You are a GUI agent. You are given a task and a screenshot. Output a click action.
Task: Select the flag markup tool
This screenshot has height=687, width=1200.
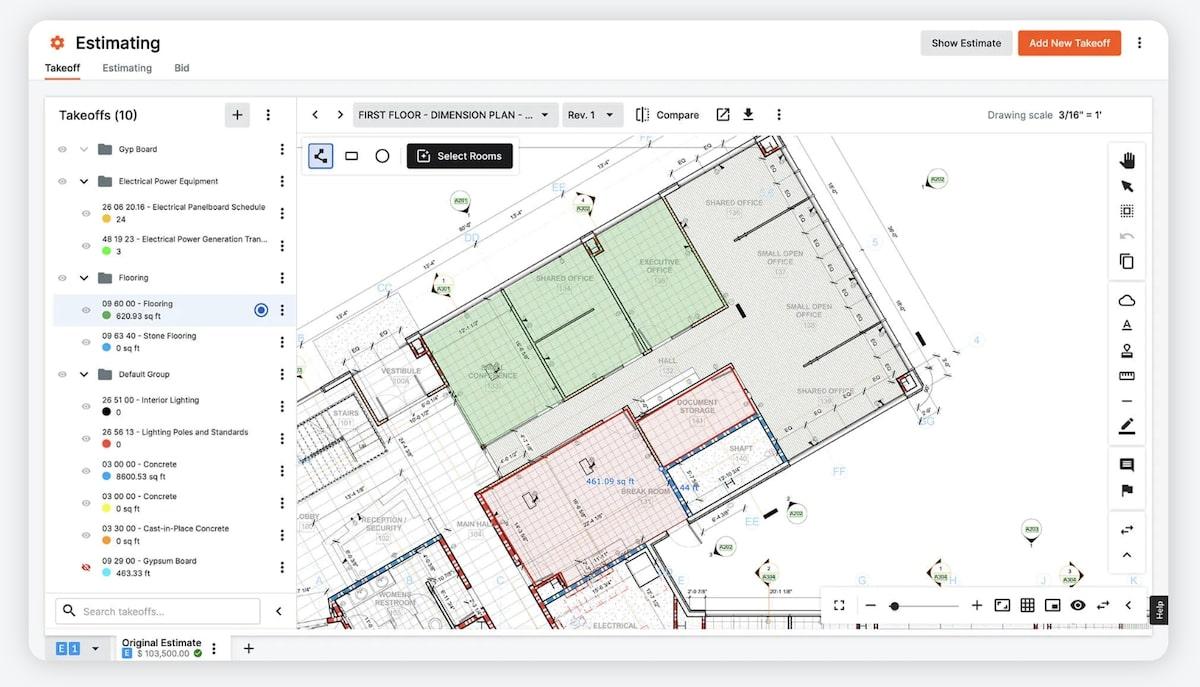pyautogui.click(x=1126, y=490)
